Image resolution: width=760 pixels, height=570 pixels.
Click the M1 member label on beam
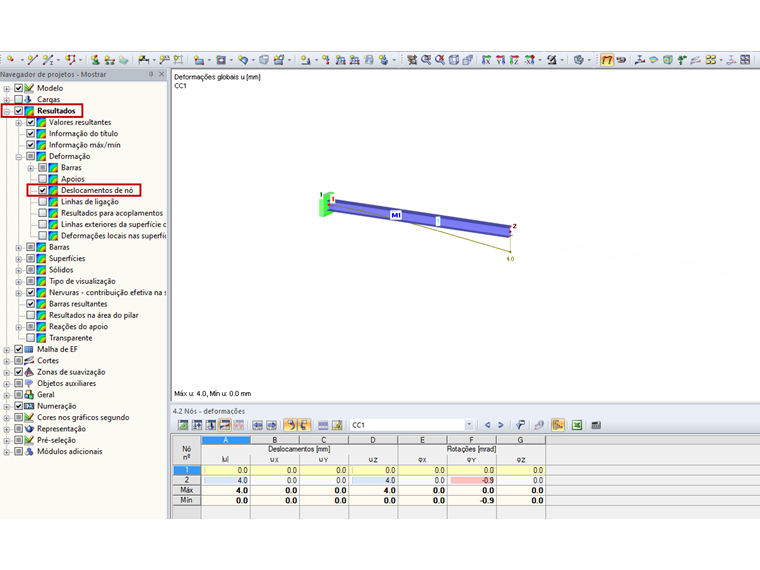(396, 215)
